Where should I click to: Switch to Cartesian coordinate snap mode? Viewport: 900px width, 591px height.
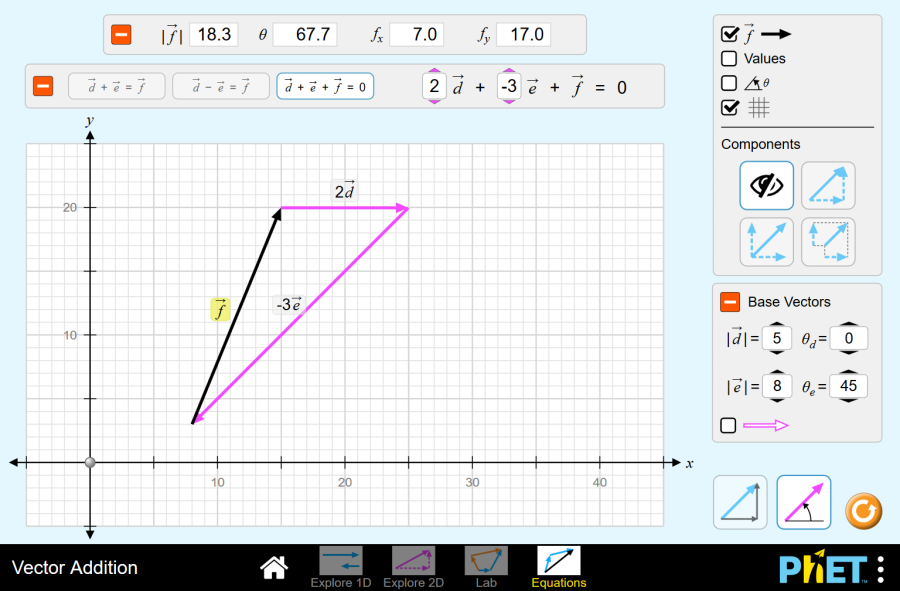tap(740, 502)
